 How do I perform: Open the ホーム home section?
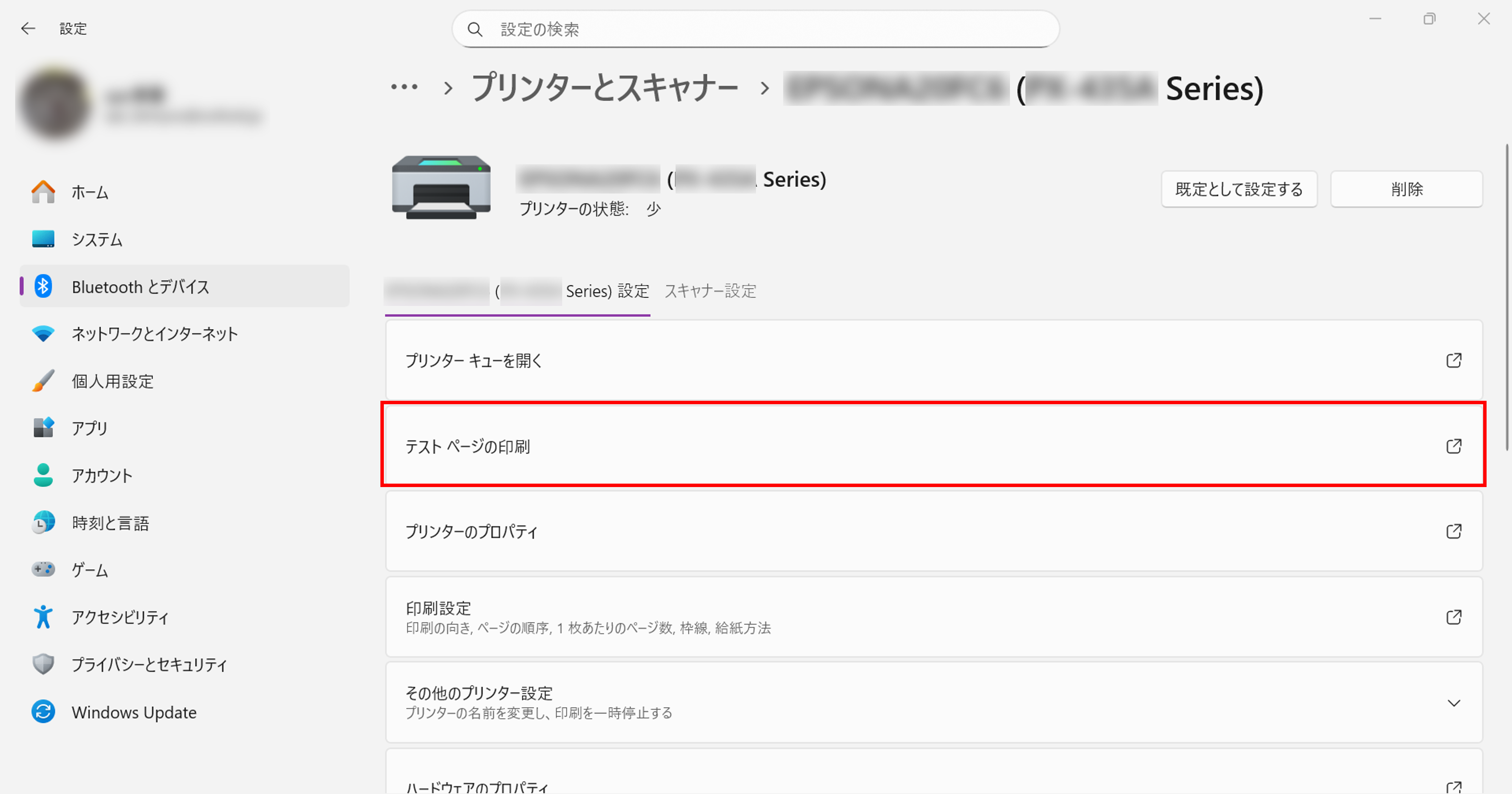tap(89, 192)
